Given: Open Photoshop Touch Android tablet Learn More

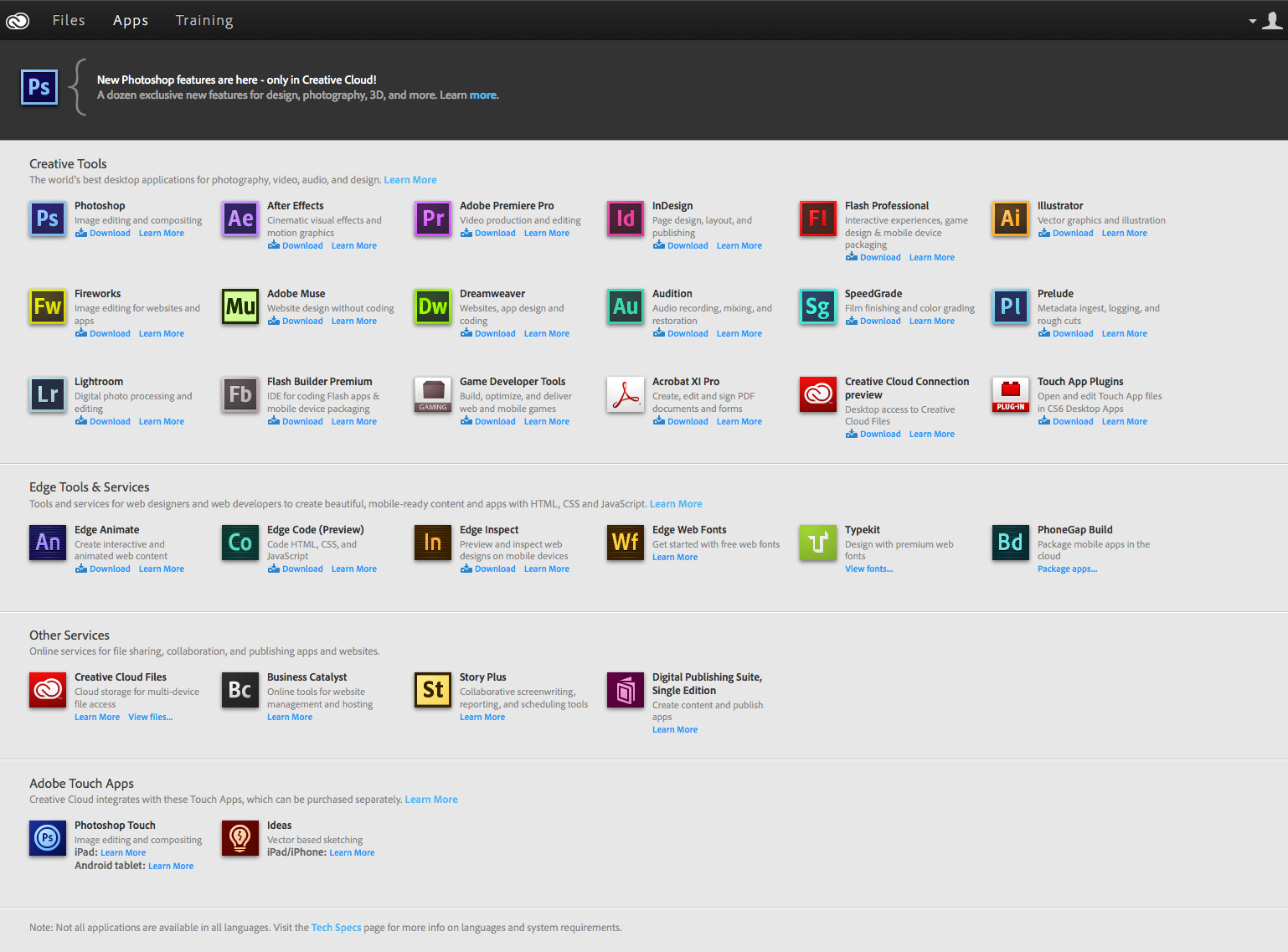Looking at the screenshot, I should 171,867.
